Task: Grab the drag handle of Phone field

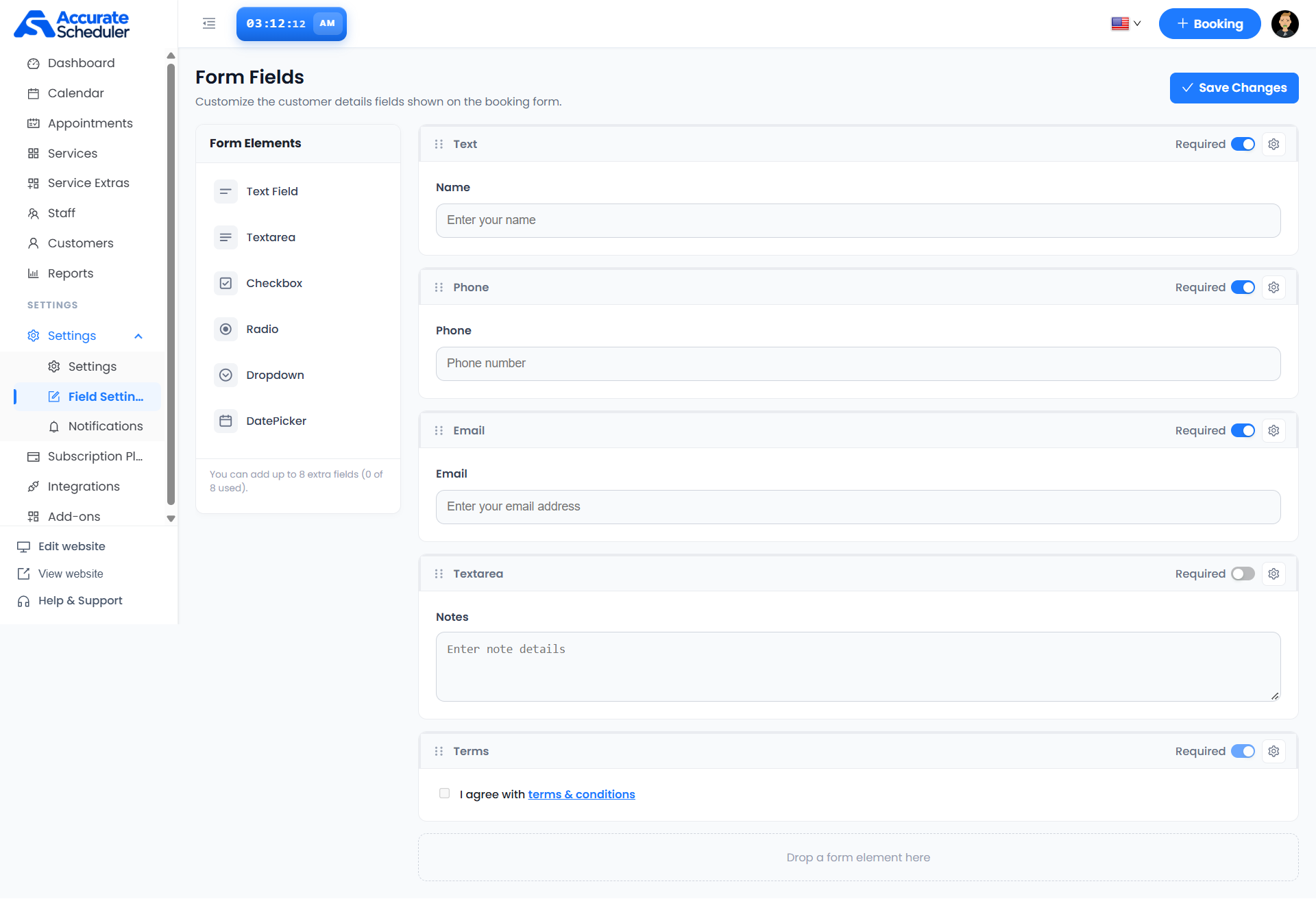Action: [x=439, y=287]
